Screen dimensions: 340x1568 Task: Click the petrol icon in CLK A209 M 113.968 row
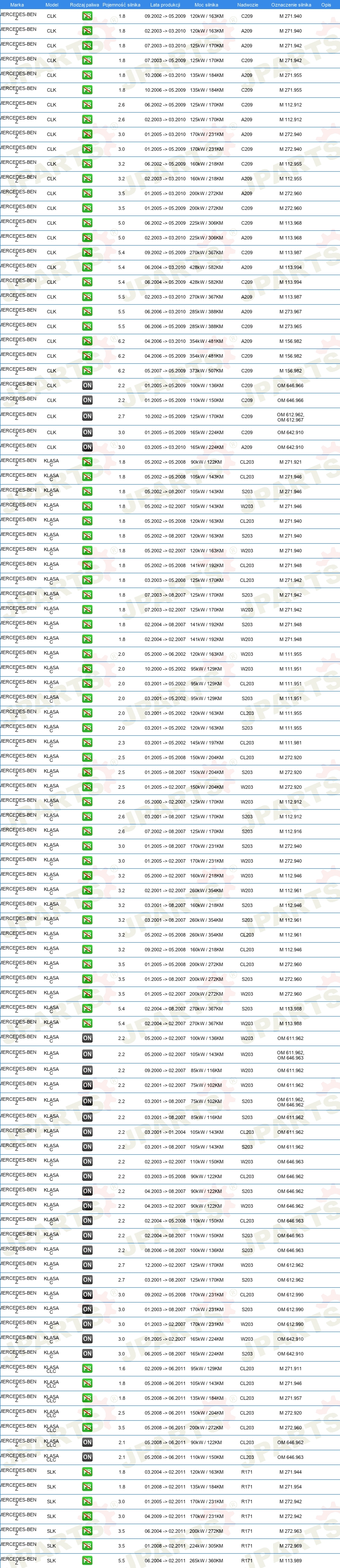tap(87, 238)
